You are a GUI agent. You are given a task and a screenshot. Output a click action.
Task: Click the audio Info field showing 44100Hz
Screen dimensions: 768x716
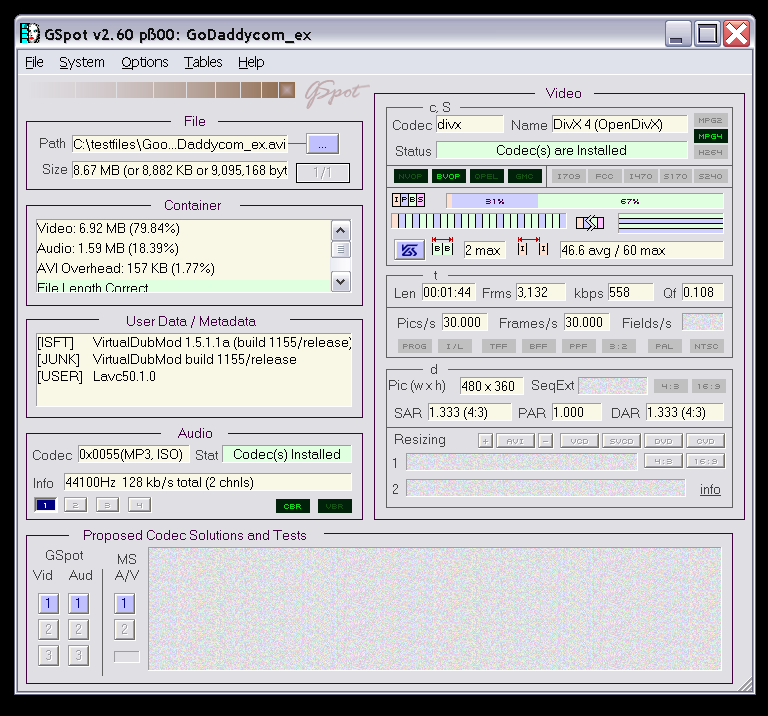click(208, 482)
